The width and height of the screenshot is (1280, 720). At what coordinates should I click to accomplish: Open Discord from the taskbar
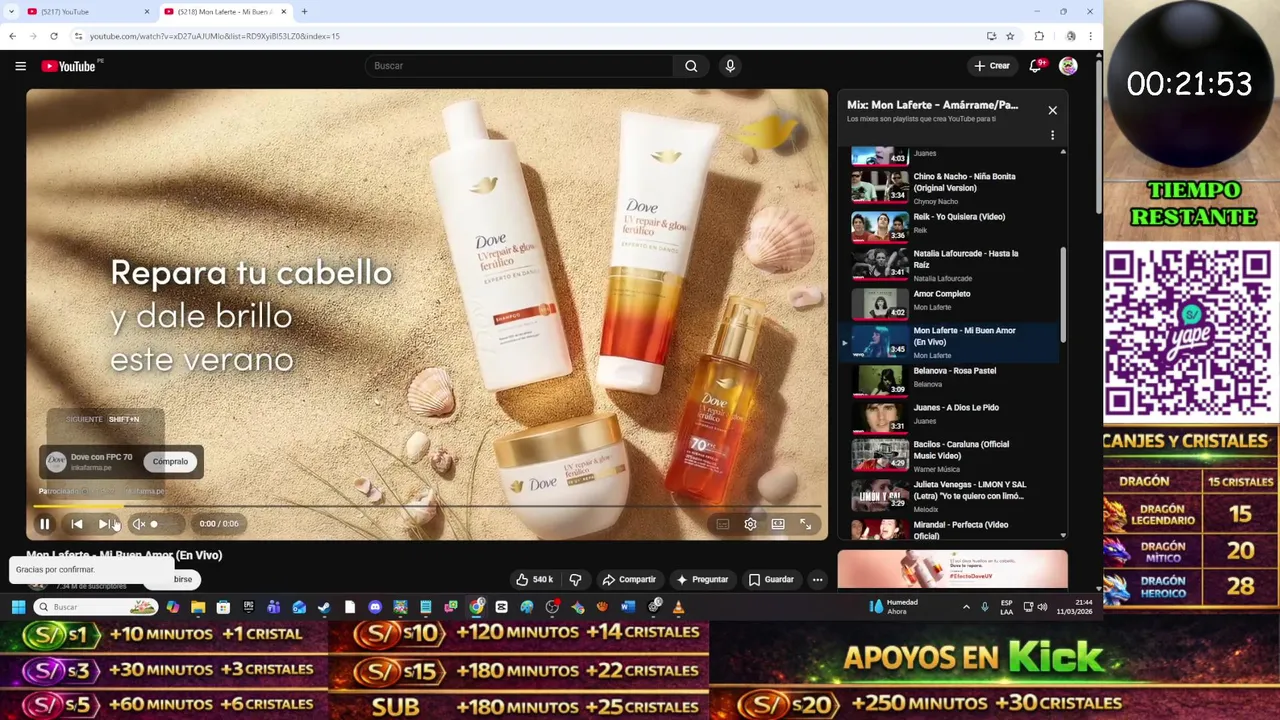pos(375,607)
